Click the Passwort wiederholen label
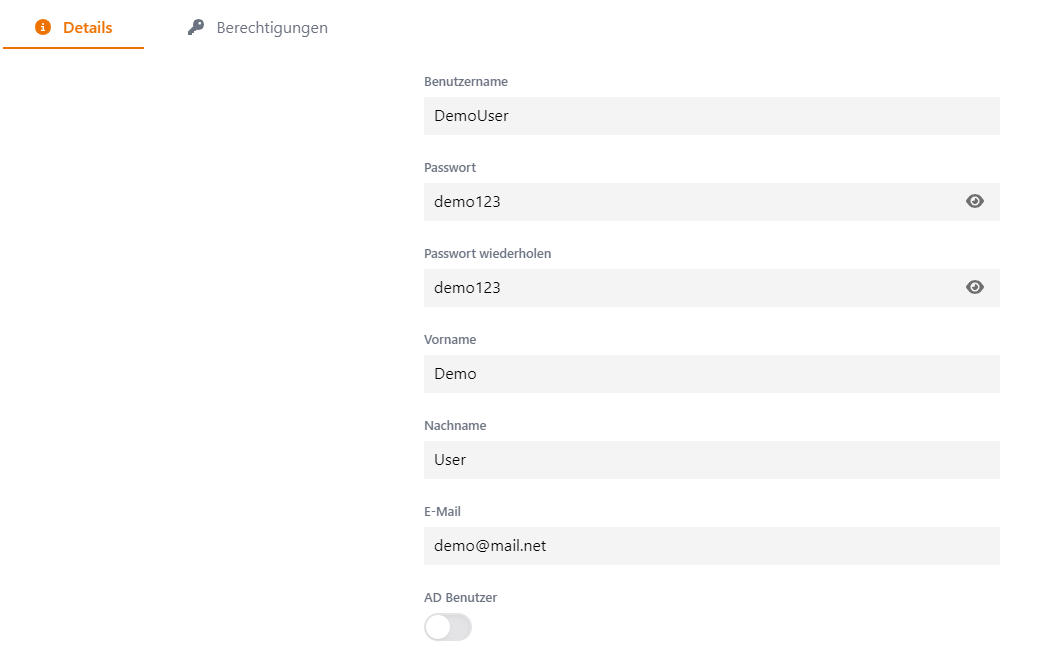The image size is (1047, 662). (x=487, y=253)
